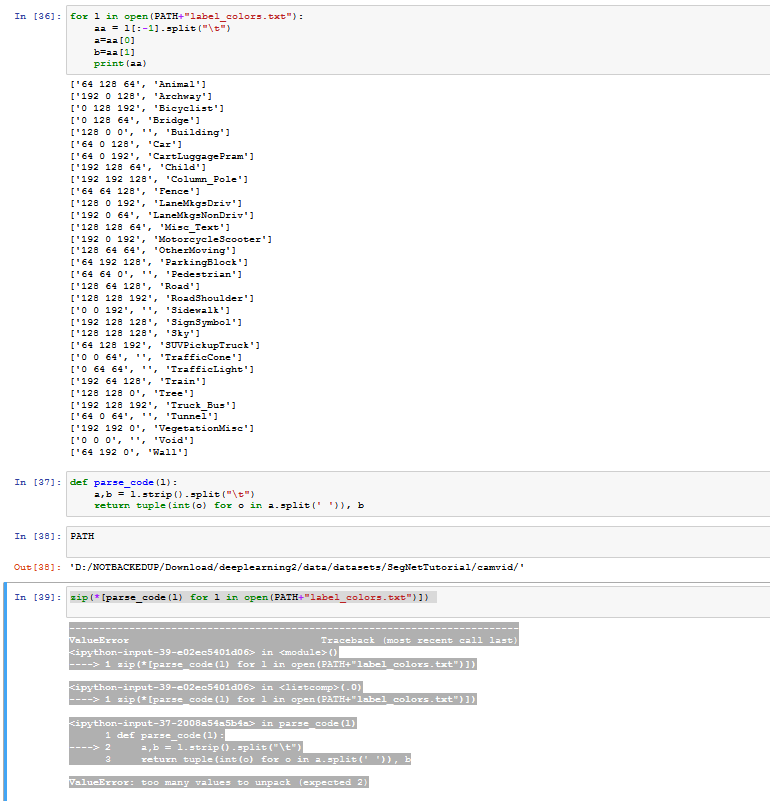
Task: Select the In [39] prompt label
Action: coord(36,597)
